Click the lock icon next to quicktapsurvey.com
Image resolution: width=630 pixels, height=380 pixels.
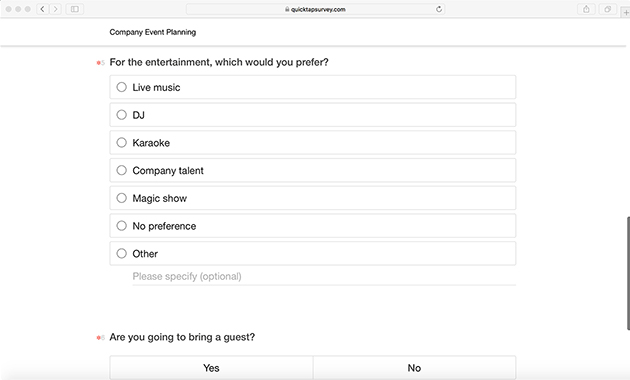point(287,9)
